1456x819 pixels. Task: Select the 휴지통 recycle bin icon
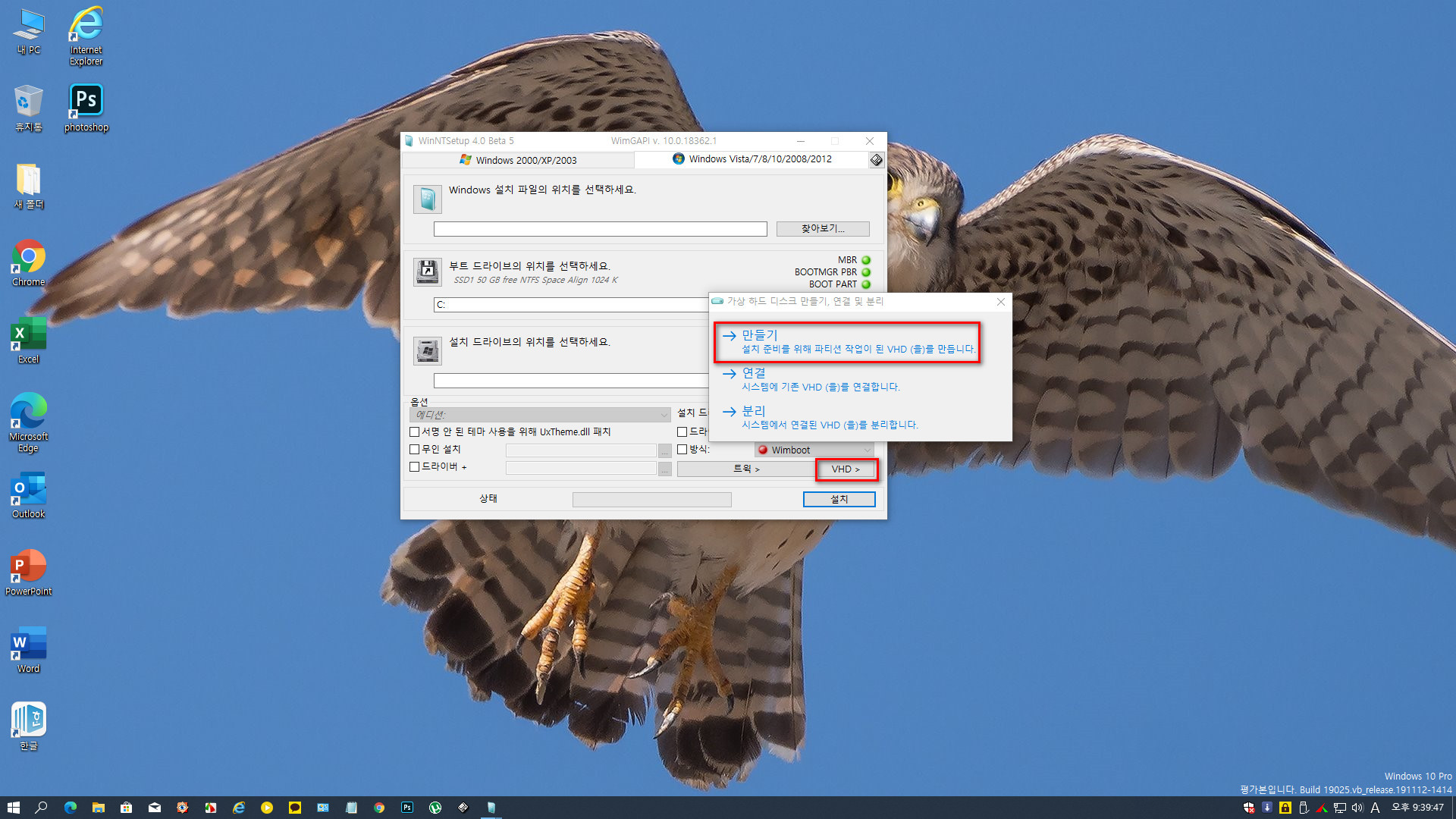coord(29,108)
